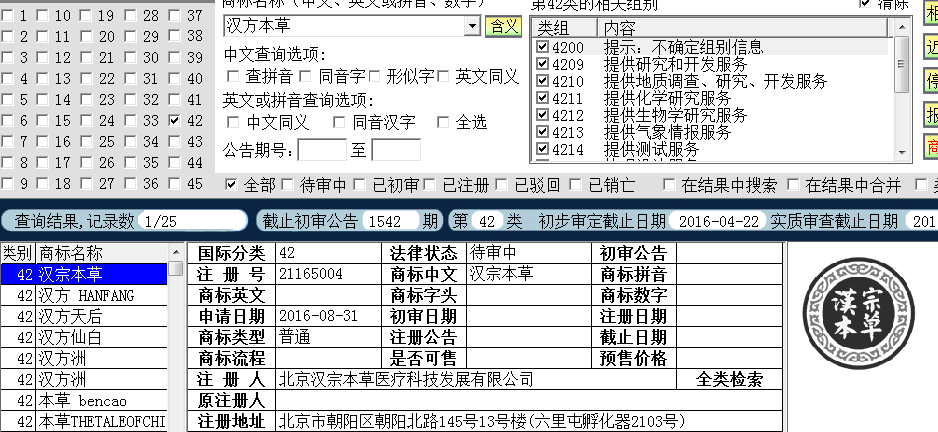Enable the 查拼音 option
This screenshot has height=432, width=938.
233,76
